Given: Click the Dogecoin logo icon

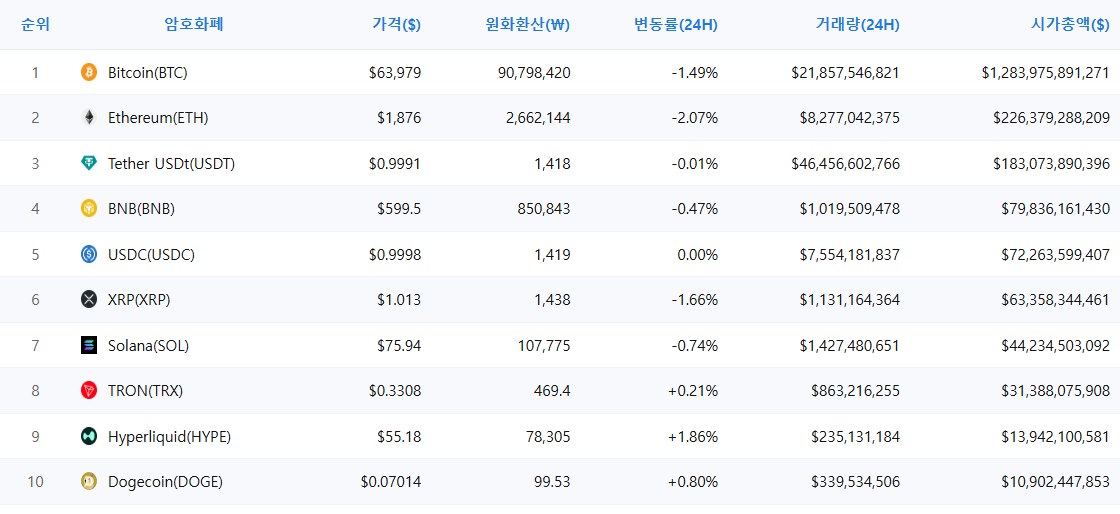Looking at the screenshot, I should [89, 482].
